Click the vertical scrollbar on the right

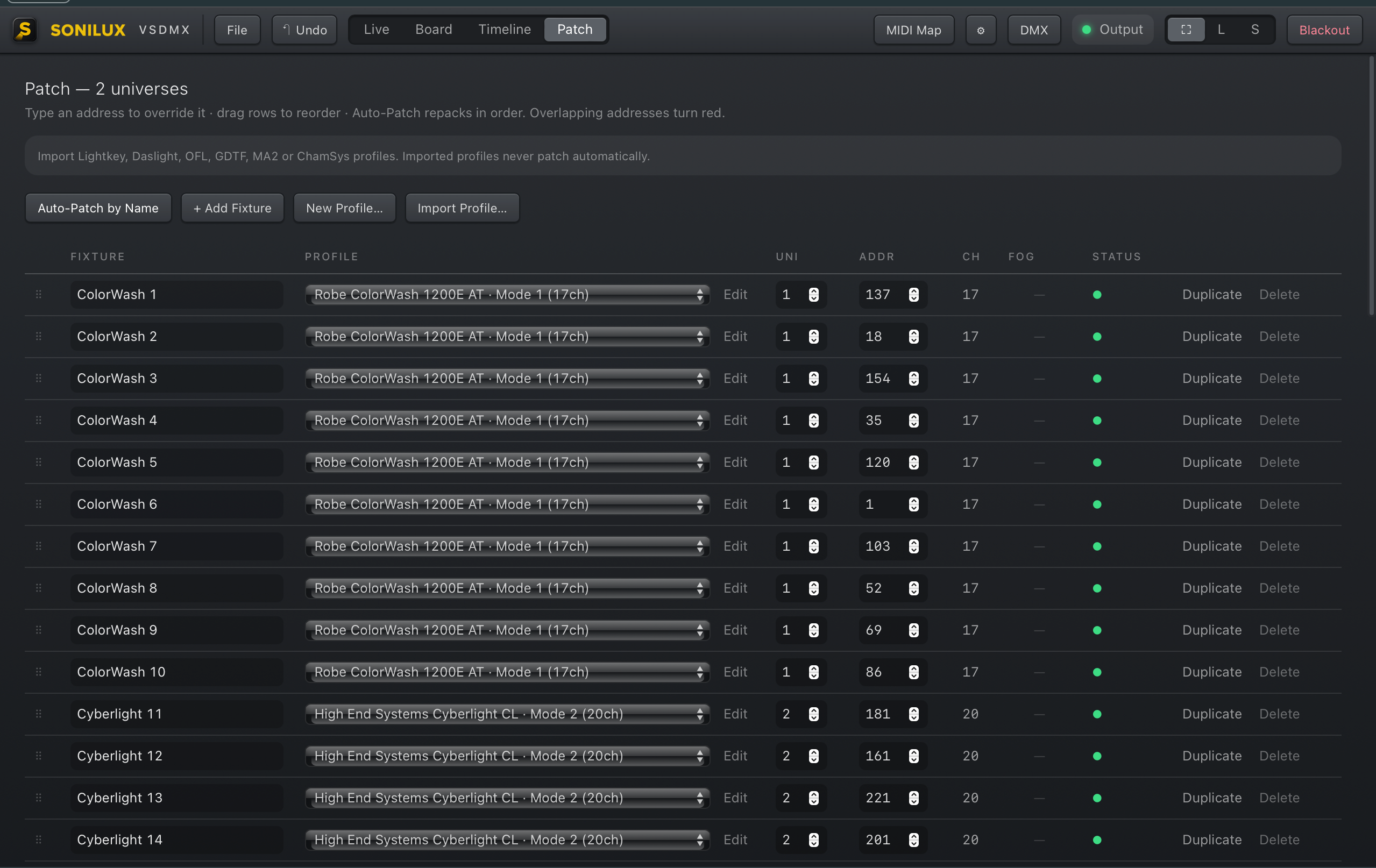[1372, 186]
